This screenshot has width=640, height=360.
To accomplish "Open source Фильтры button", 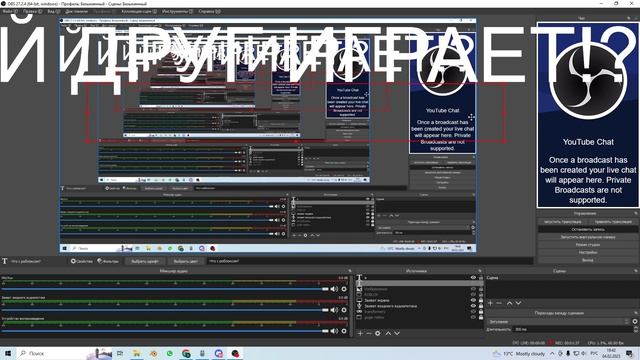I will (108, 261).
